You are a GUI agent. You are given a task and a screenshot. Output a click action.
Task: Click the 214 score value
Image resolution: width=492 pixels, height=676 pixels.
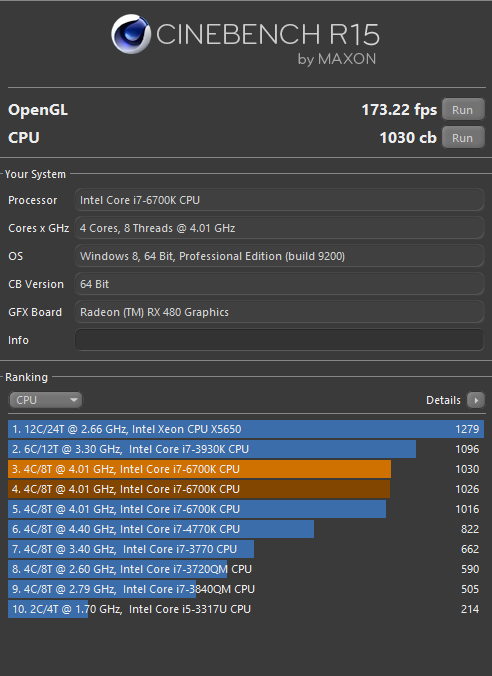[470, 609]
